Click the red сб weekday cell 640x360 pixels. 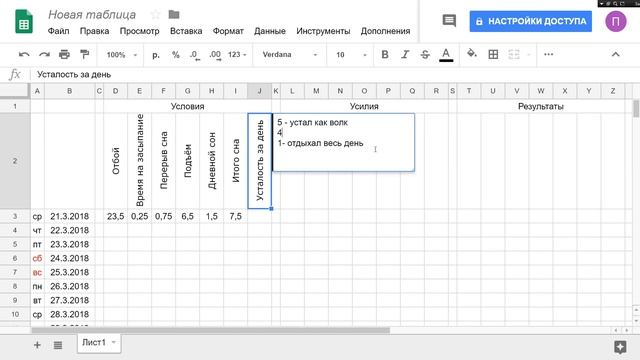37,258
